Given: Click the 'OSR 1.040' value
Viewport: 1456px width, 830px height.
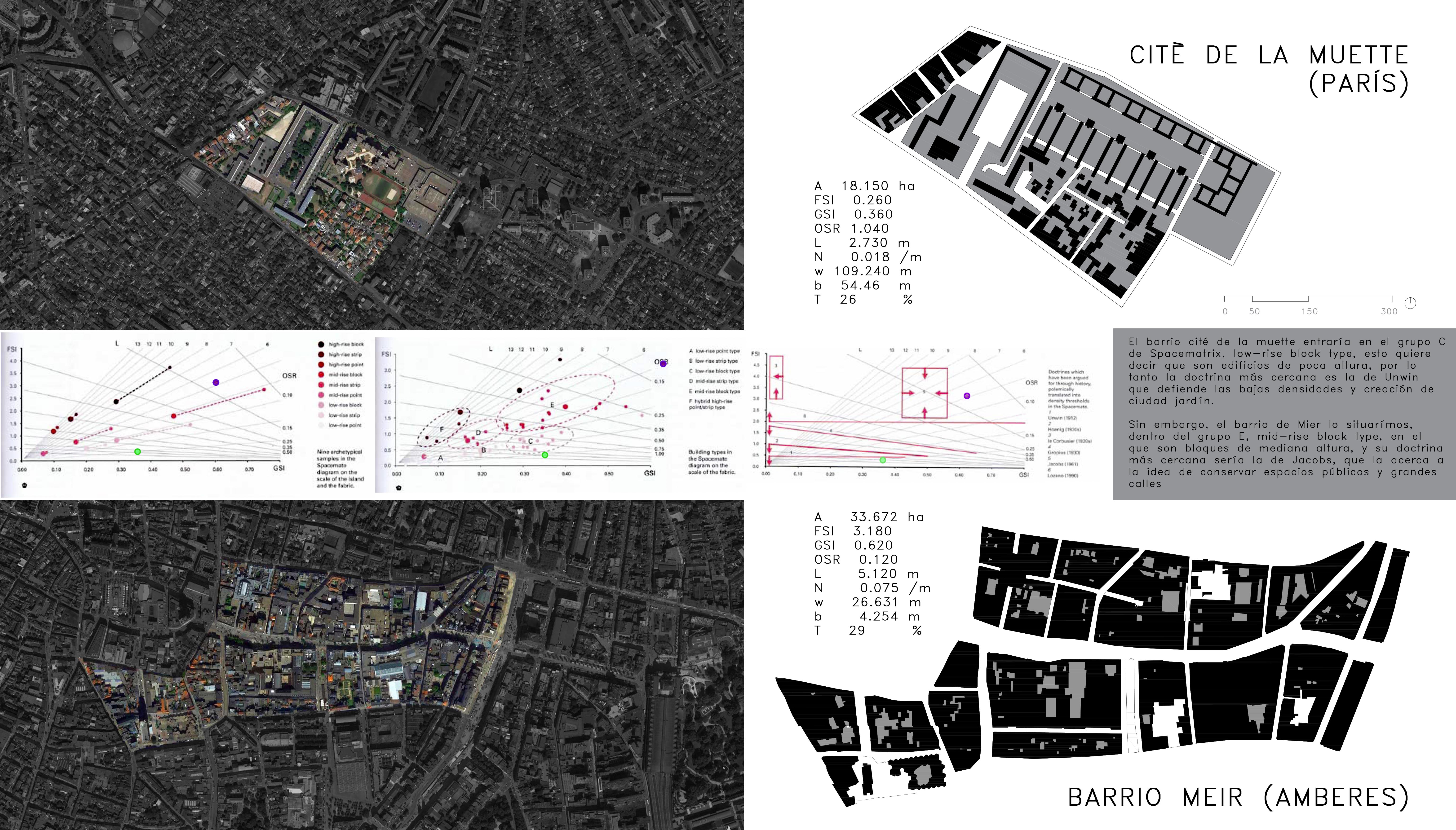Looking at the screenshot, I should pyautogui.click(x=852, y=229).
